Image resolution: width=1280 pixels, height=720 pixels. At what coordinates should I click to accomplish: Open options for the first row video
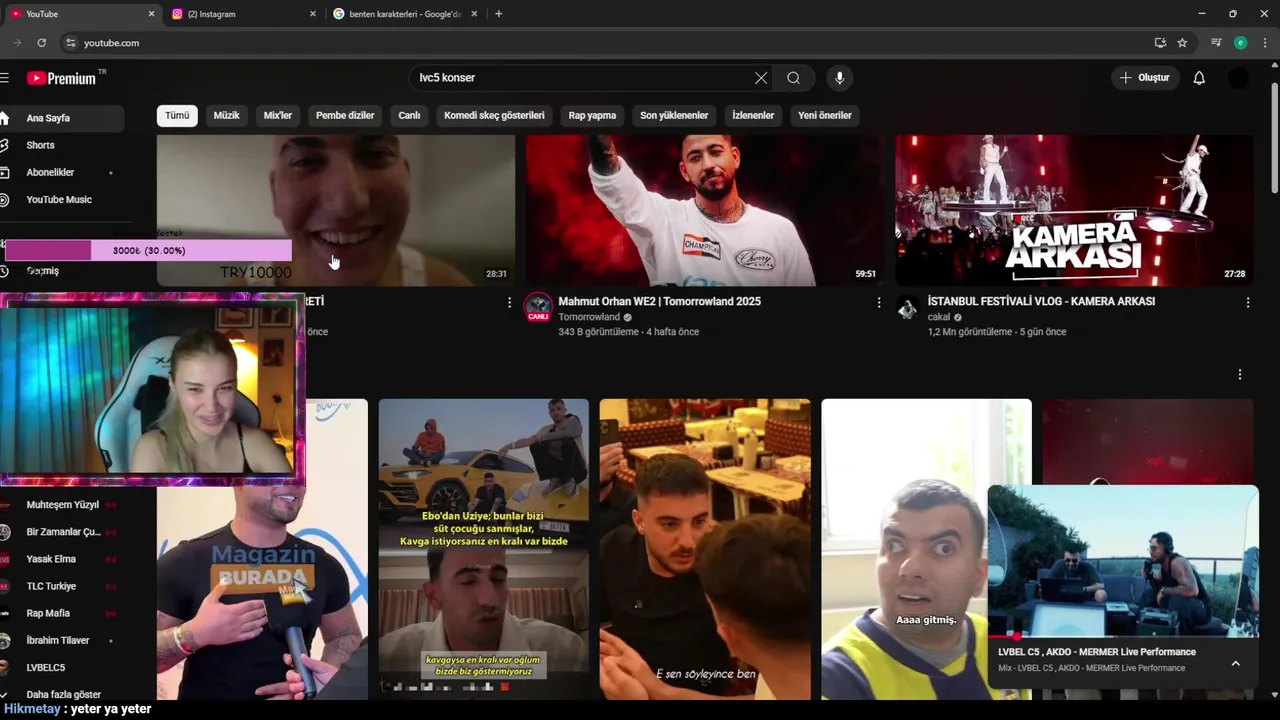coord(509,302)
